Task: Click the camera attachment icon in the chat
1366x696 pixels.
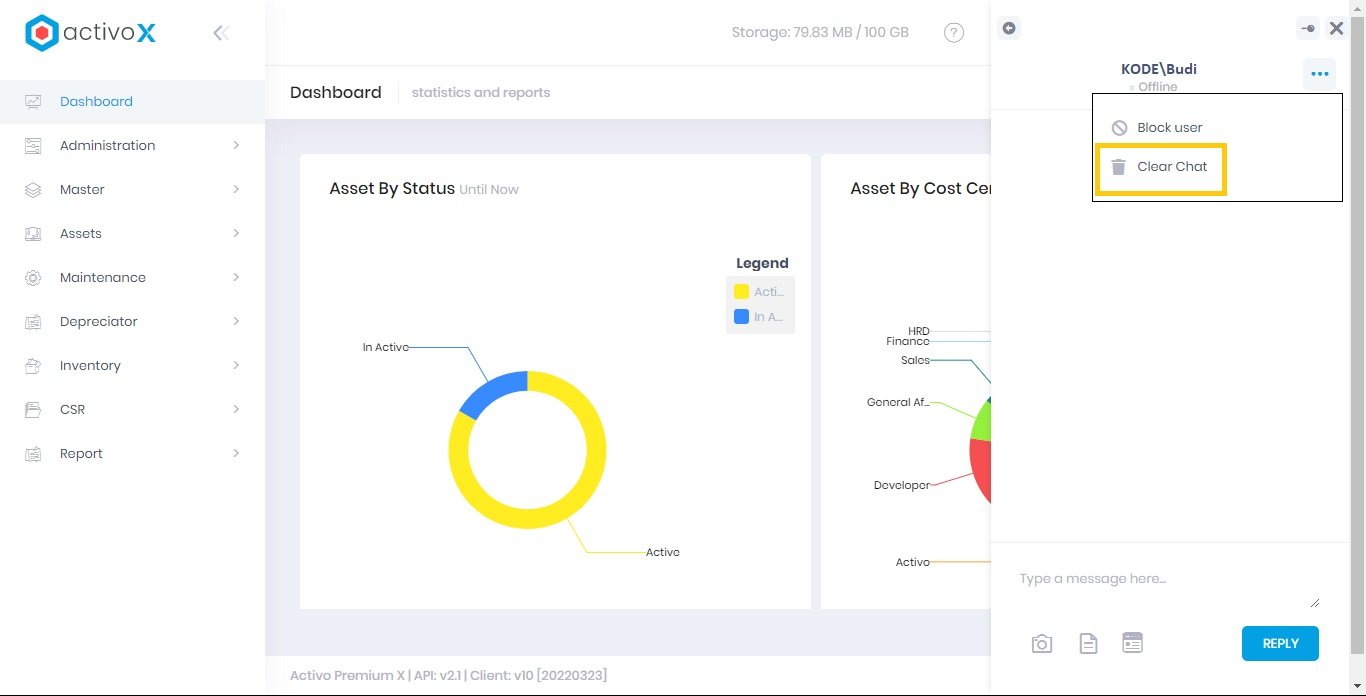Action: pyautogui.click(x=1041, y=643)
